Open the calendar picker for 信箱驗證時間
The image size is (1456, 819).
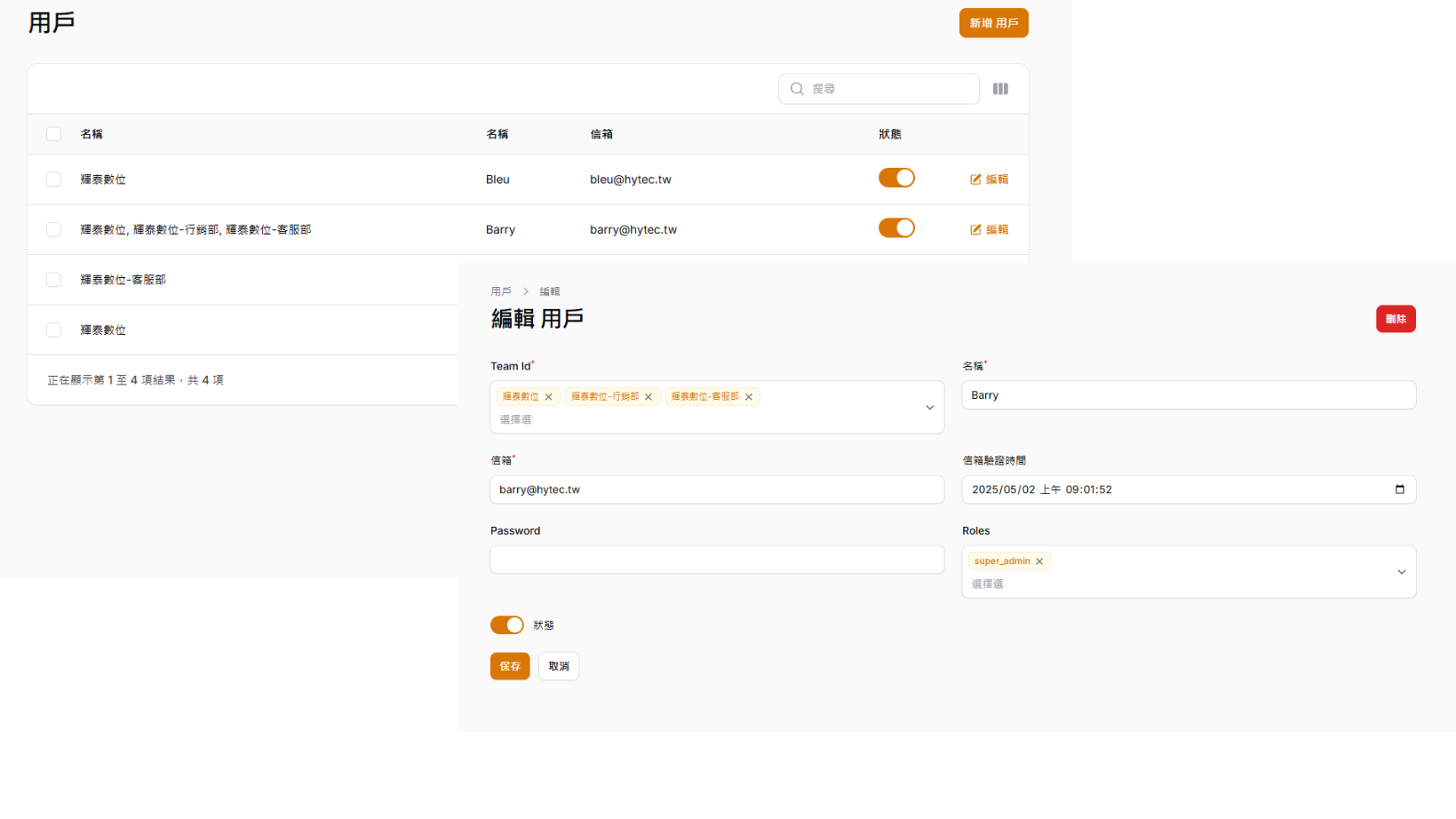[x=1399, y=489]
